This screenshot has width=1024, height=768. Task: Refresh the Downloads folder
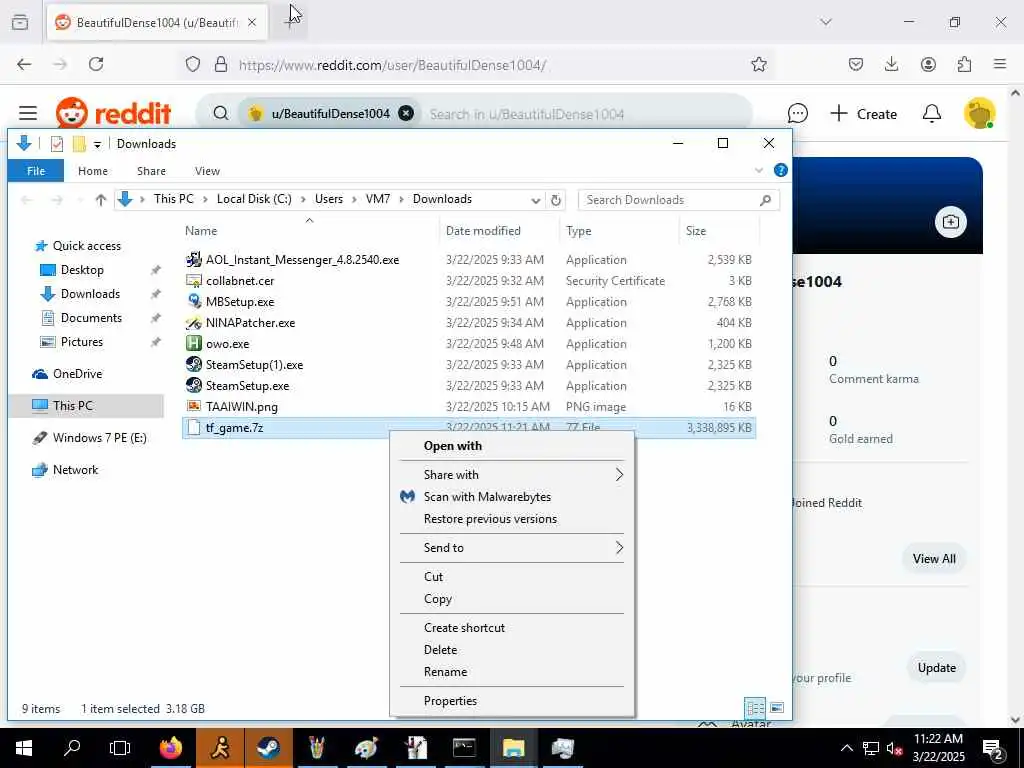pyautogui.click(x=556, y=200)
